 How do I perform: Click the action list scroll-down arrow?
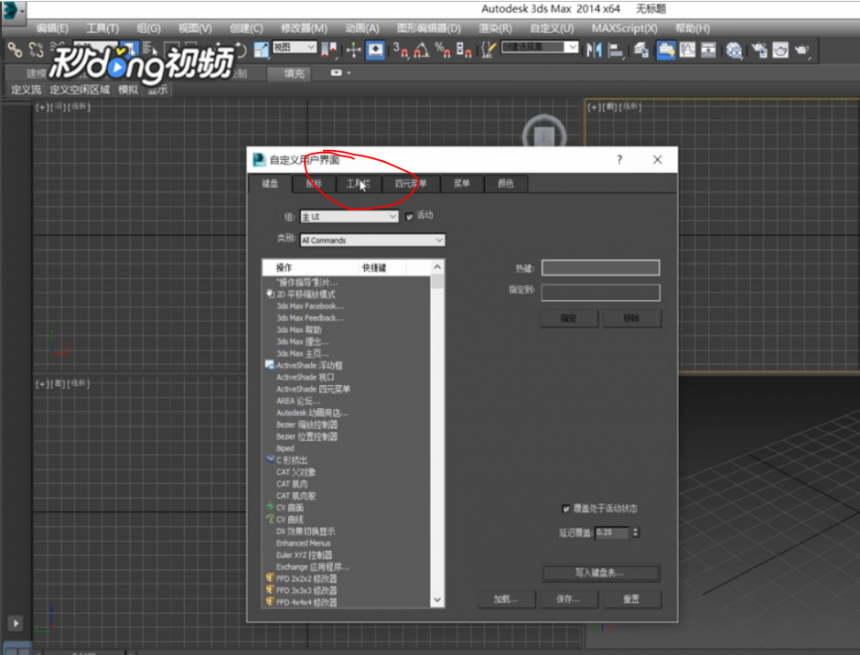tap(437, 600)
